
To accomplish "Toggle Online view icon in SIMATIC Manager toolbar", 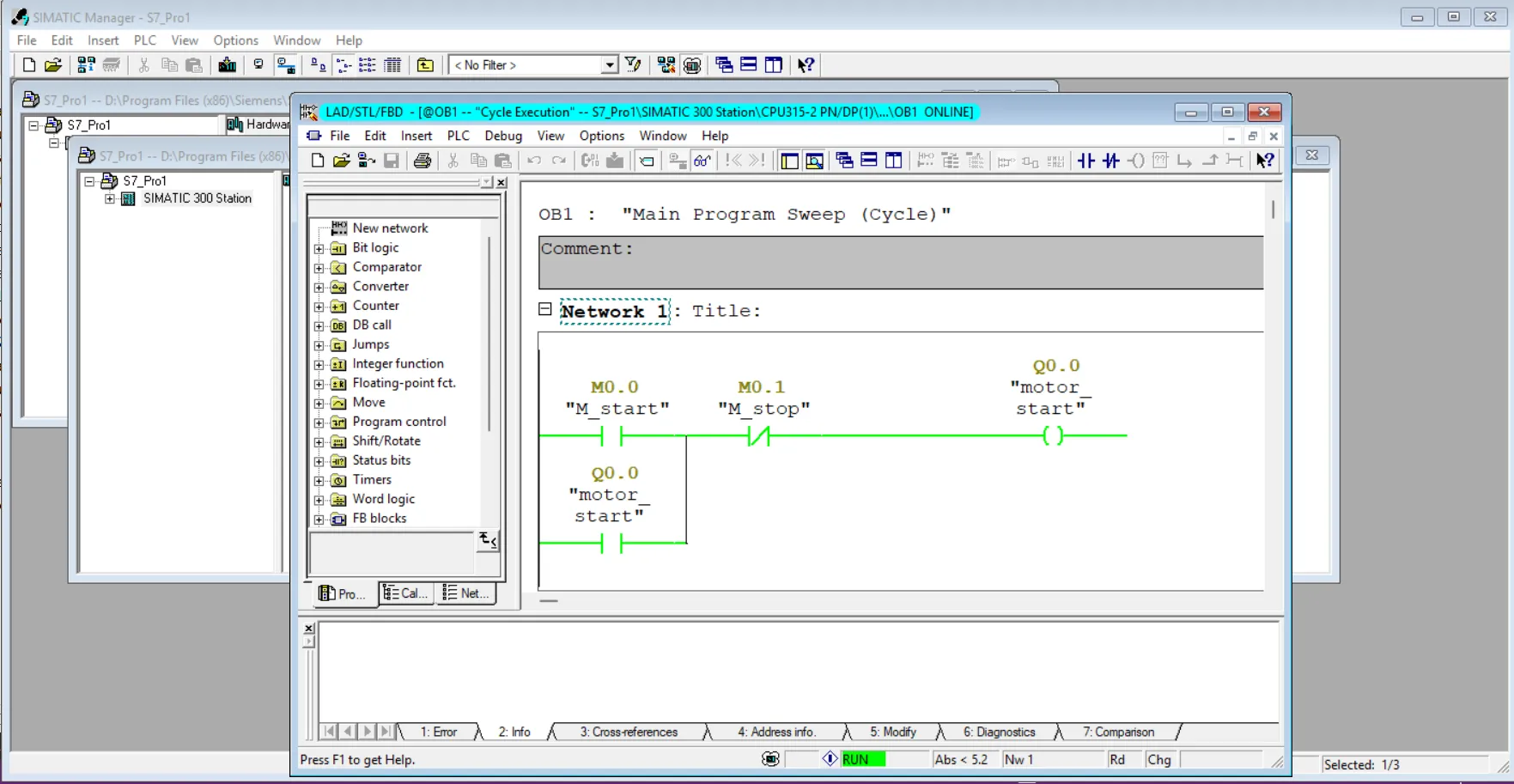I will [286, 65].
